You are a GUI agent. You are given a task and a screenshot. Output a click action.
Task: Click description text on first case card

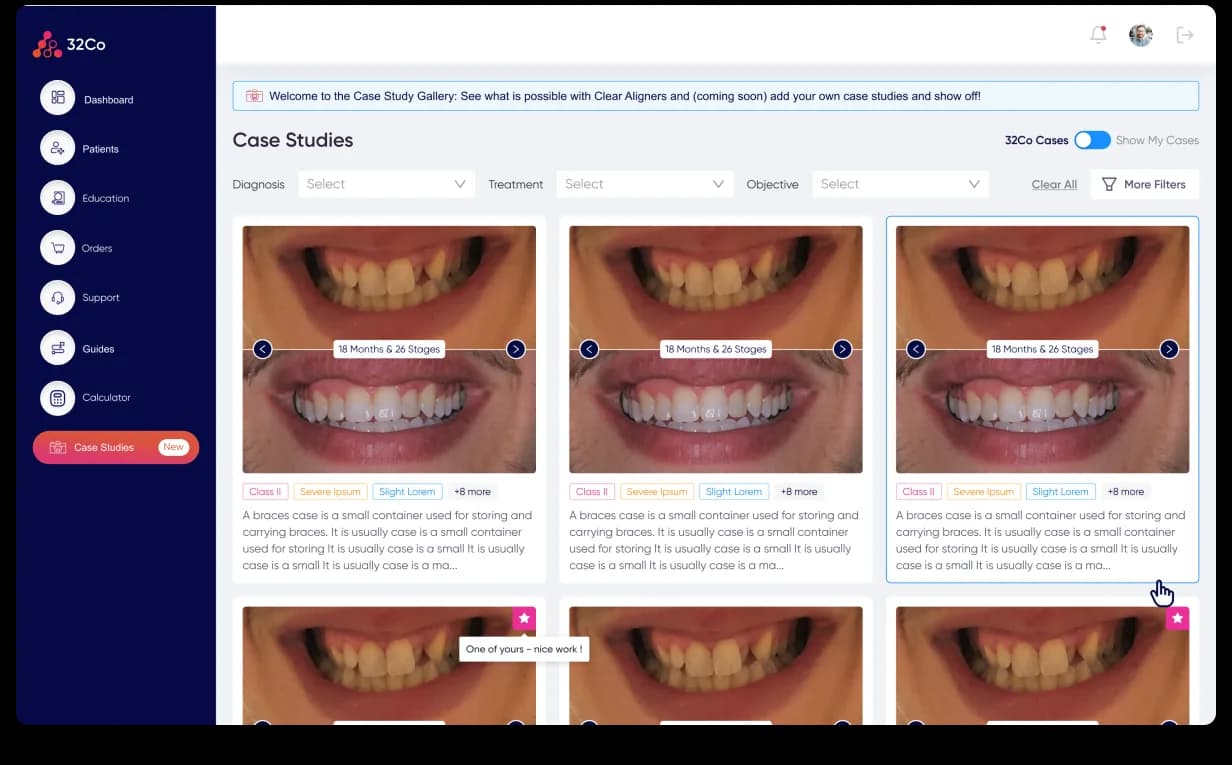pos(389,540)
